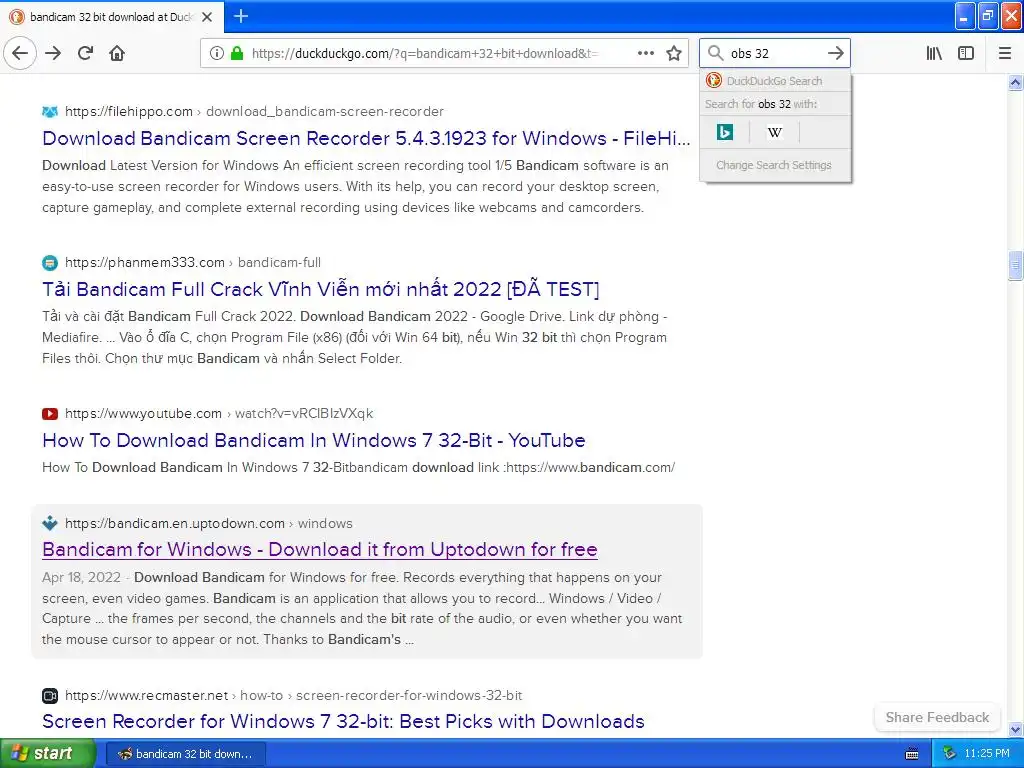This screenshot has width=1024, height=768.
Task: Click the green secure connection padlock
Action: coord(237,53)
